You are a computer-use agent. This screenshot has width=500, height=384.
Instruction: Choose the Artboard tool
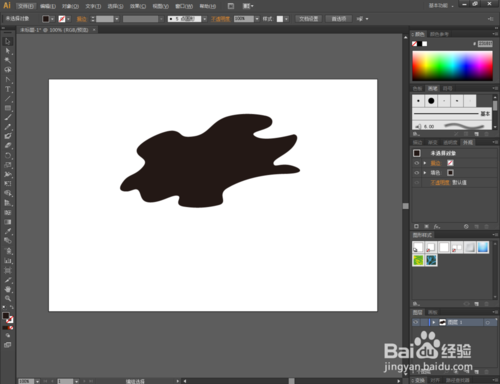pos(8,270)
